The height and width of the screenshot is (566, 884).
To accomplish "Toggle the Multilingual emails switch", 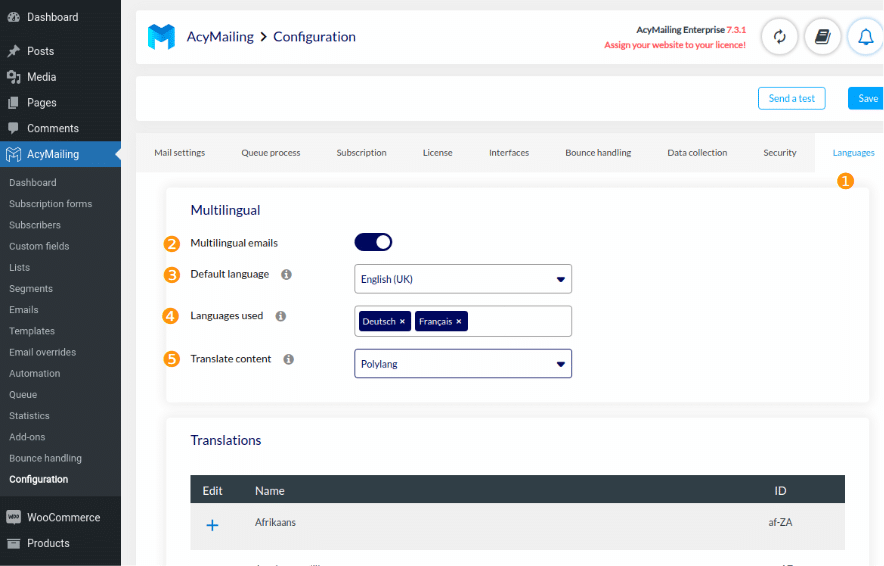I will coord(373,242).
